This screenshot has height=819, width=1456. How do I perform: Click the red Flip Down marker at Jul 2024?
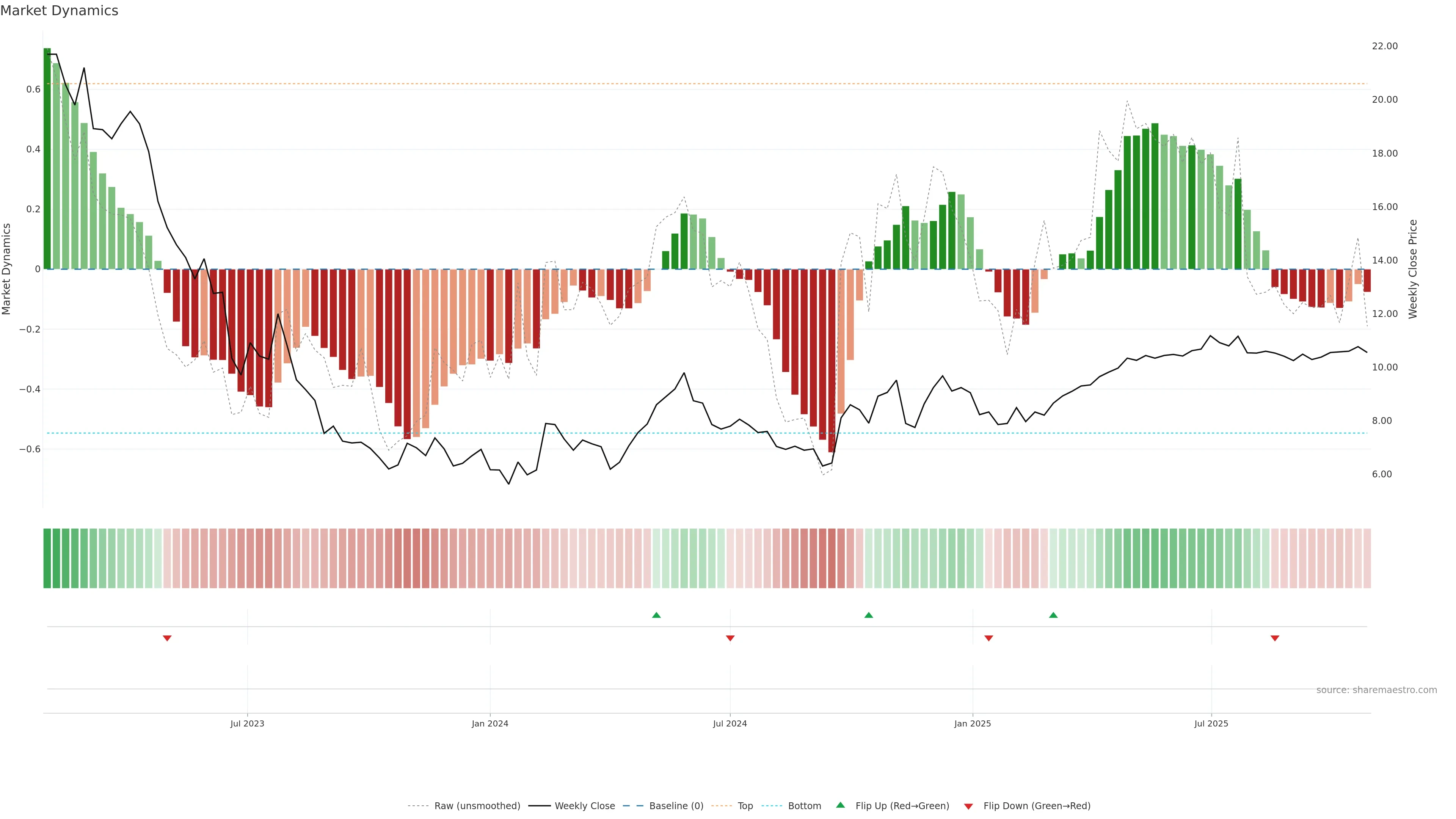tap(730, 638)
